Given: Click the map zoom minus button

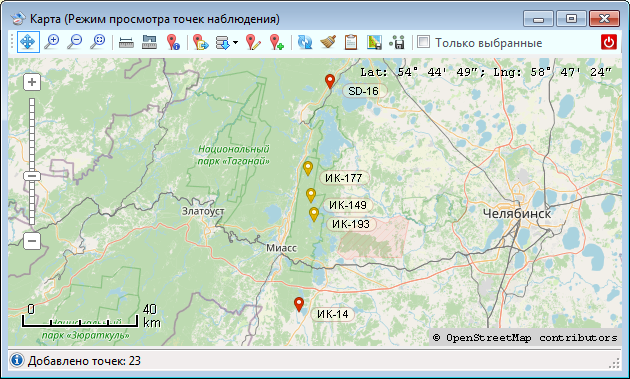Looking at the screenshot, I should tap(32, 241).
